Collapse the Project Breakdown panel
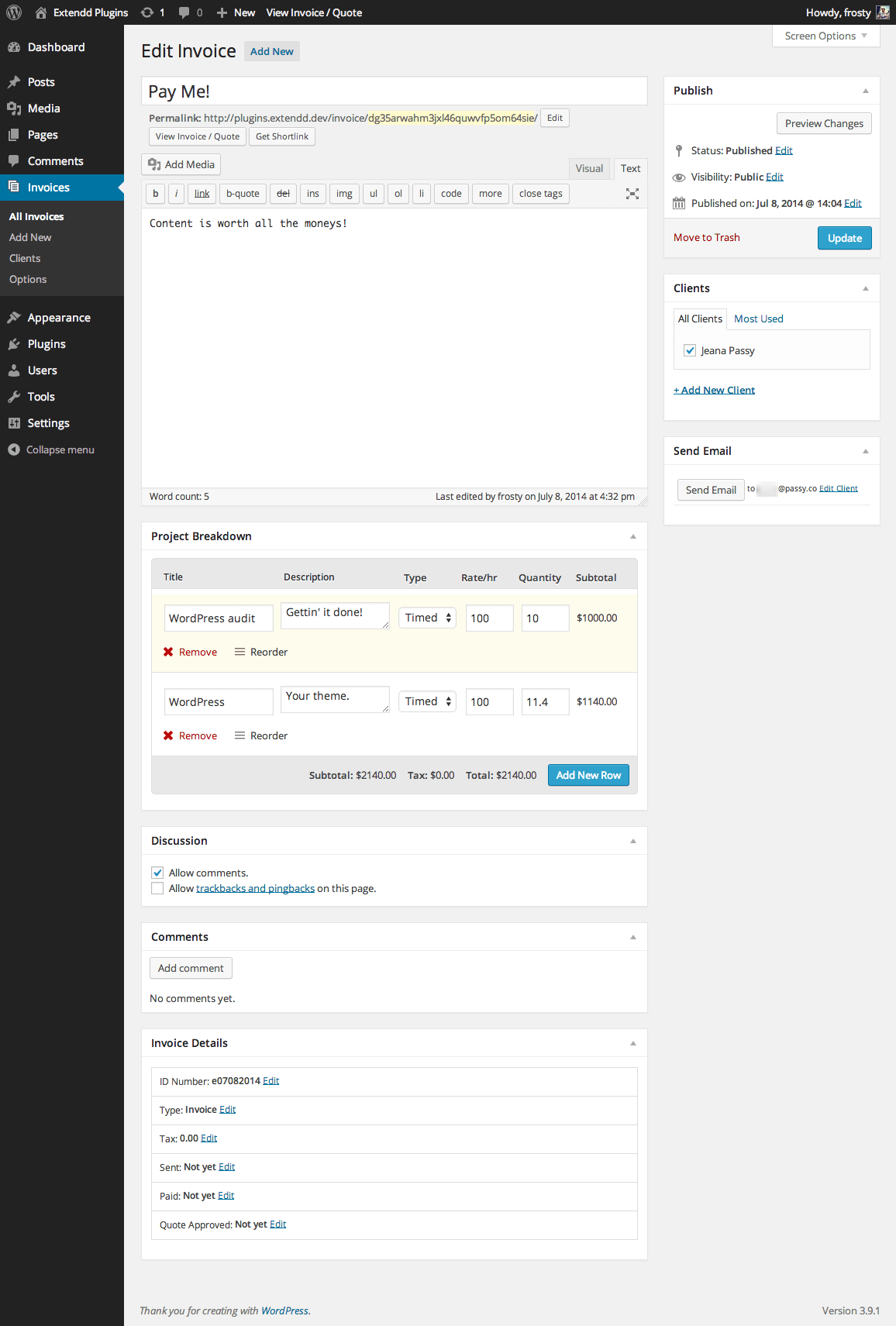 pos(633,536)
